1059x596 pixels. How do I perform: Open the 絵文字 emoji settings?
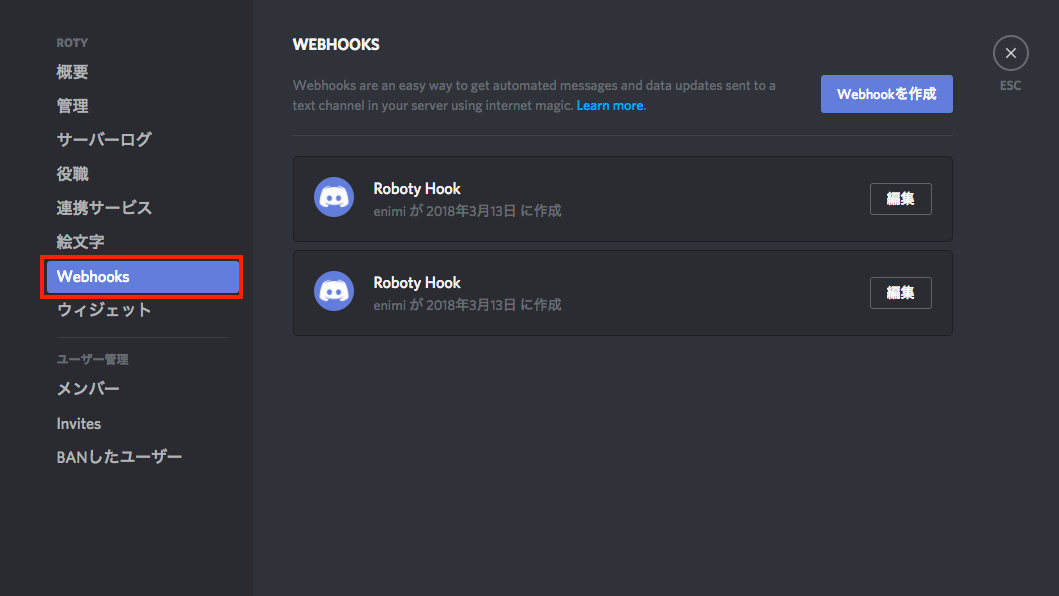[80, 241]
